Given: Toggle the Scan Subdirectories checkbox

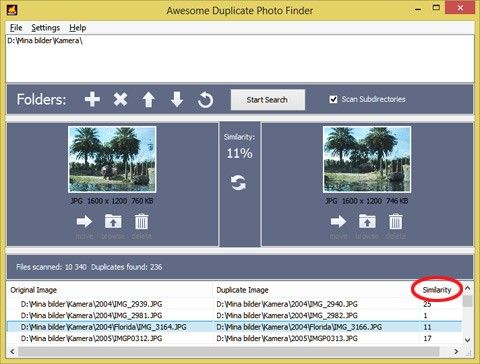Looking at the screenshot, I should [x=333, y=99].
